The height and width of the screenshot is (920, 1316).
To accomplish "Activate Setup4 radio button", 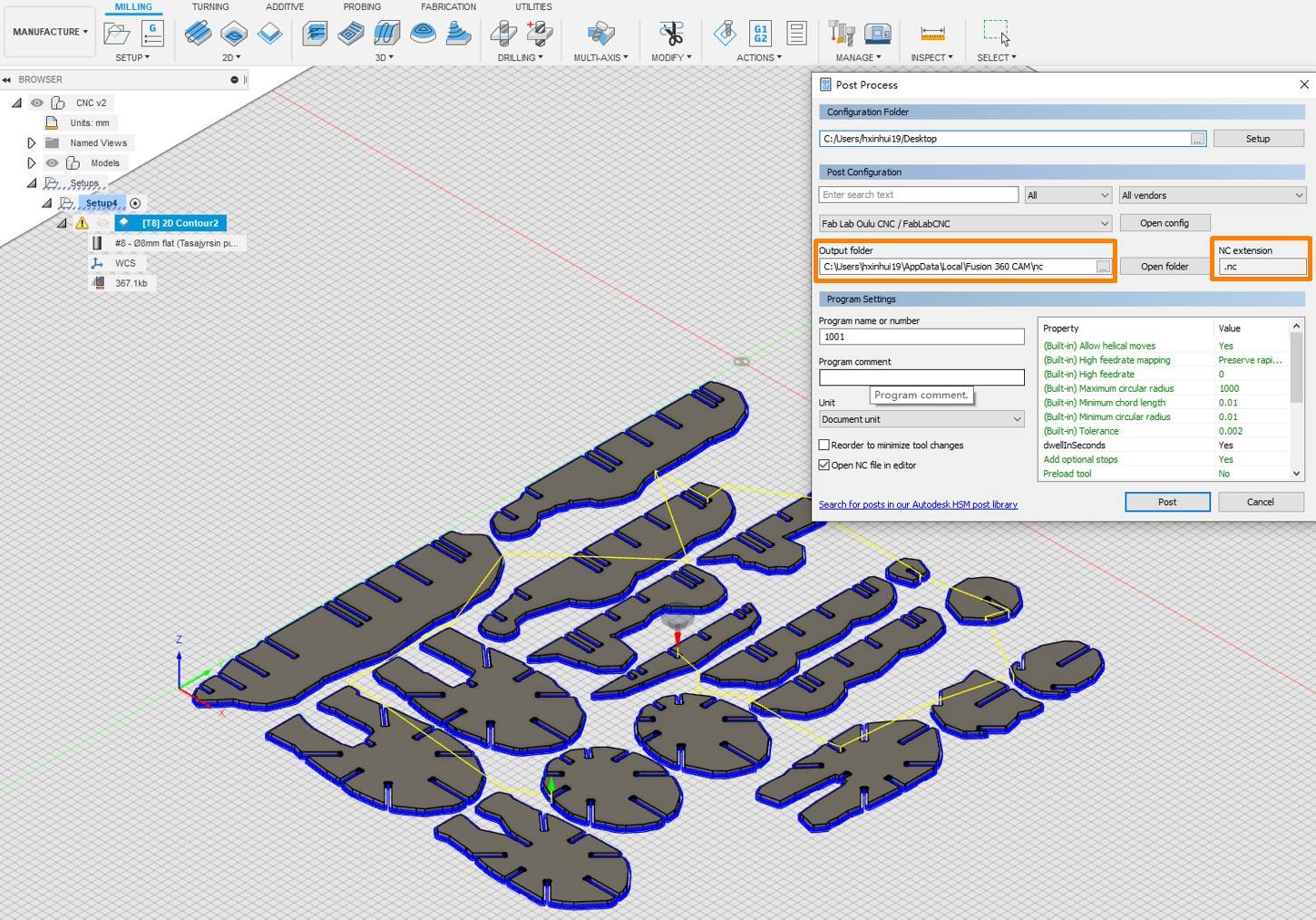I will 135,203.
